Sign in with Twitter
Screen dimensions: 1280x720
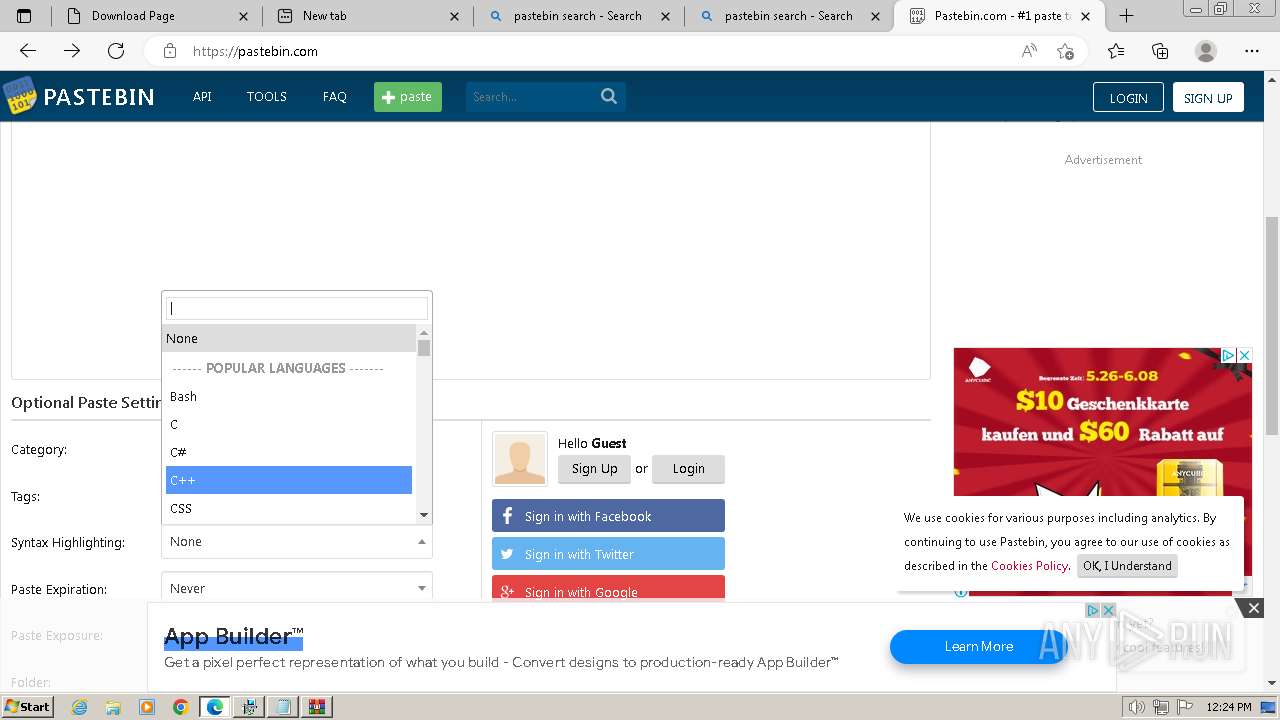pos(608,554)
